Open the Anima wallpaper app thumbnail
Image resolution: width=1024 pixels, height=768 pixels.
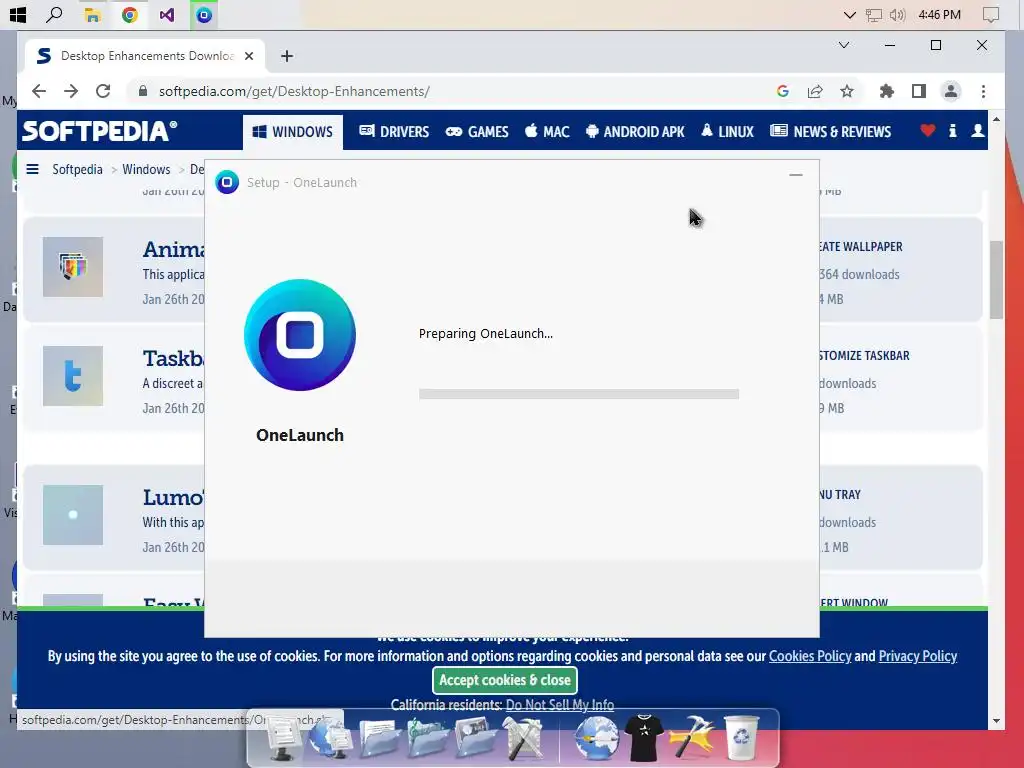72,267
